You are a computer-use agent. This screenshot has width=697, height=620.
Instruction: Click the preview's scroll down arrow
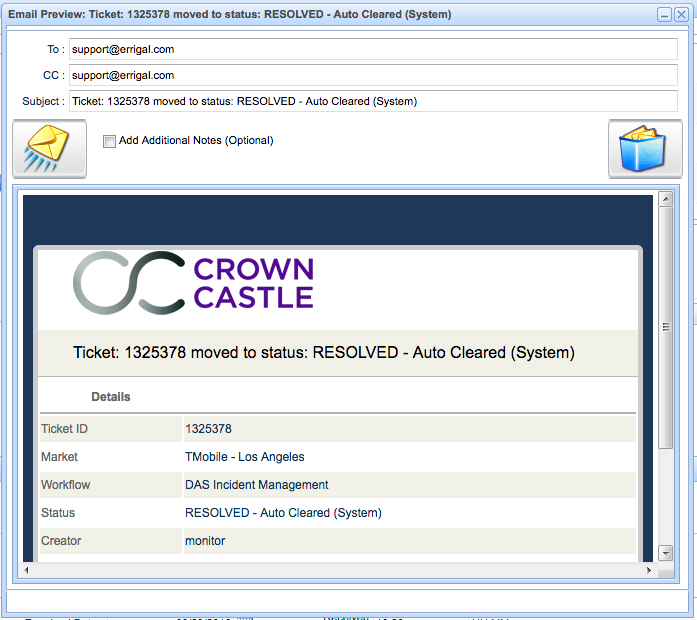(666, 553)
